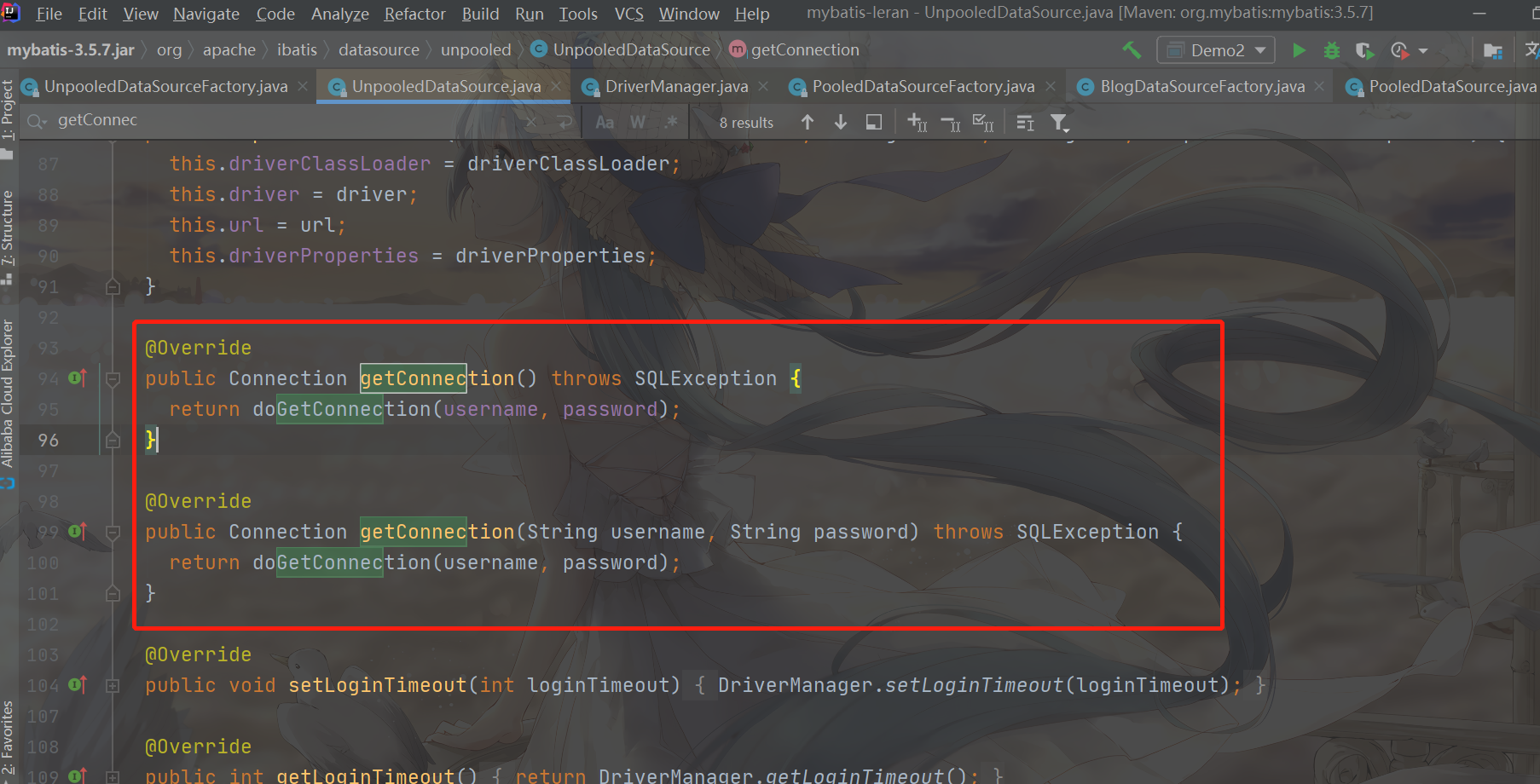
Task: Open the Demo2 run configuration dropdown
Action: (x=1216, y=50)
